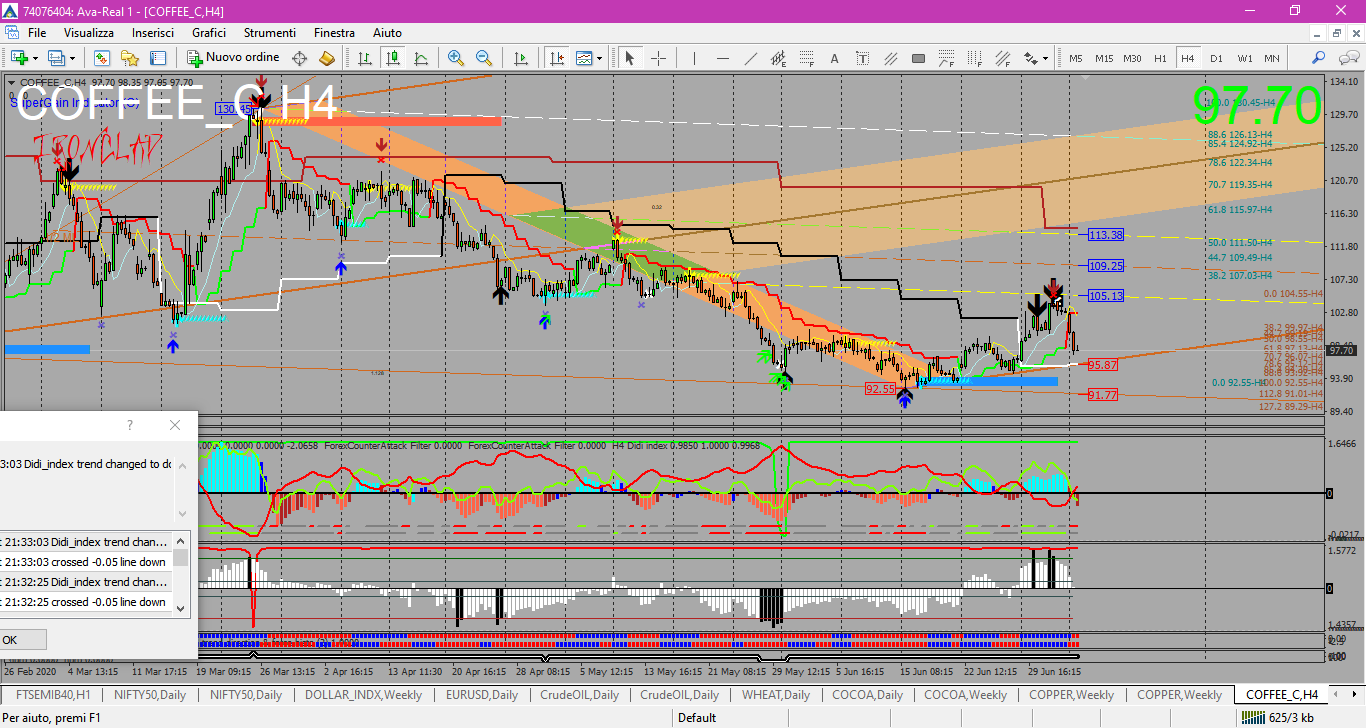The image size is (1366, 728).
Task: Switch timeframe to H1
Action: click(1160, 58)
